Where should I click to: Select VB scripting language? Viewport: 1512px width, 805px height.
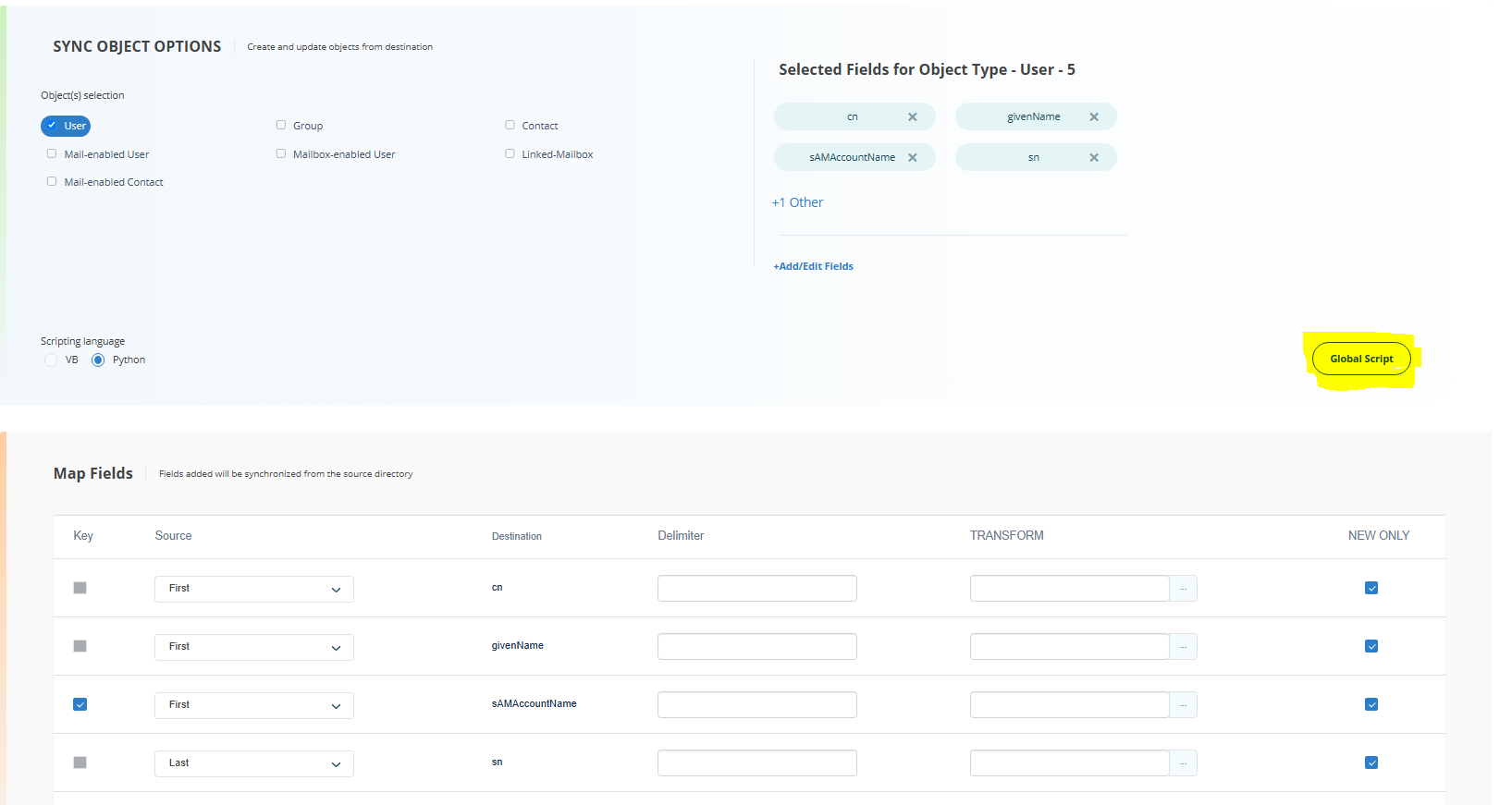[x=51, y=360]
